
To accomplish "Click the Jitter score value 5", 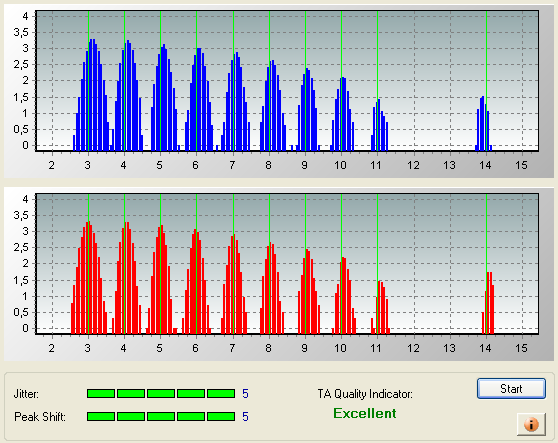I will click(x=245, y=394).
